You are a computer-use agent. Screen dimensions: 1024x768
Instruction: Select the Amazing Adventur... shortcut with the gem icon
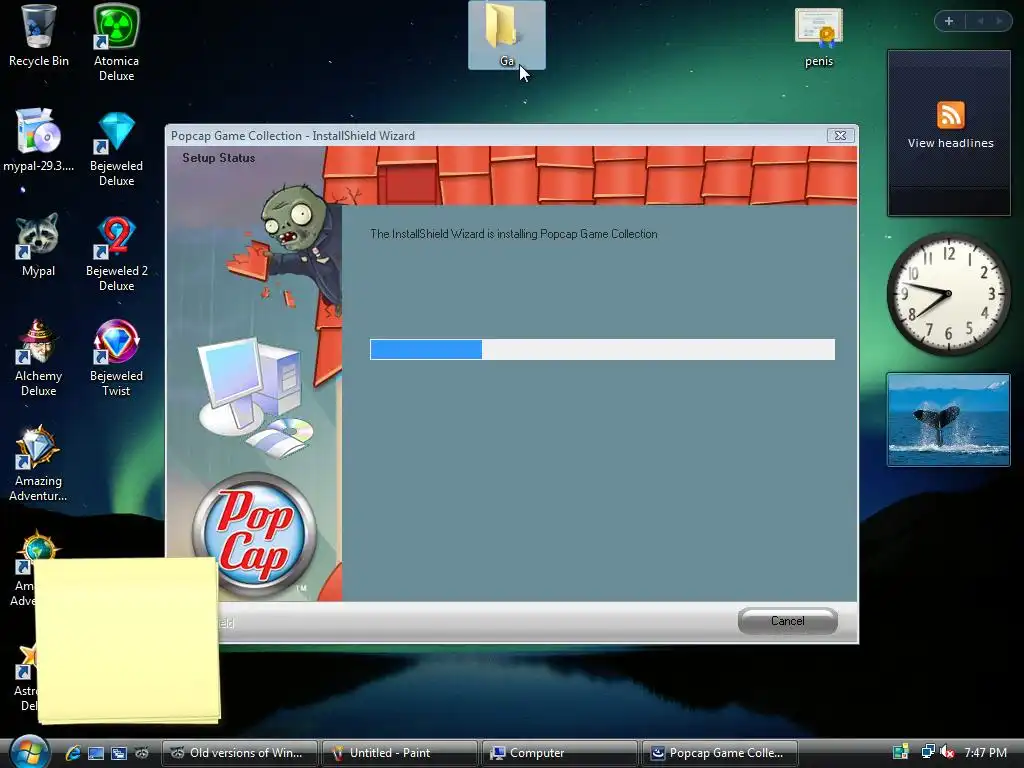coord(38,462)
